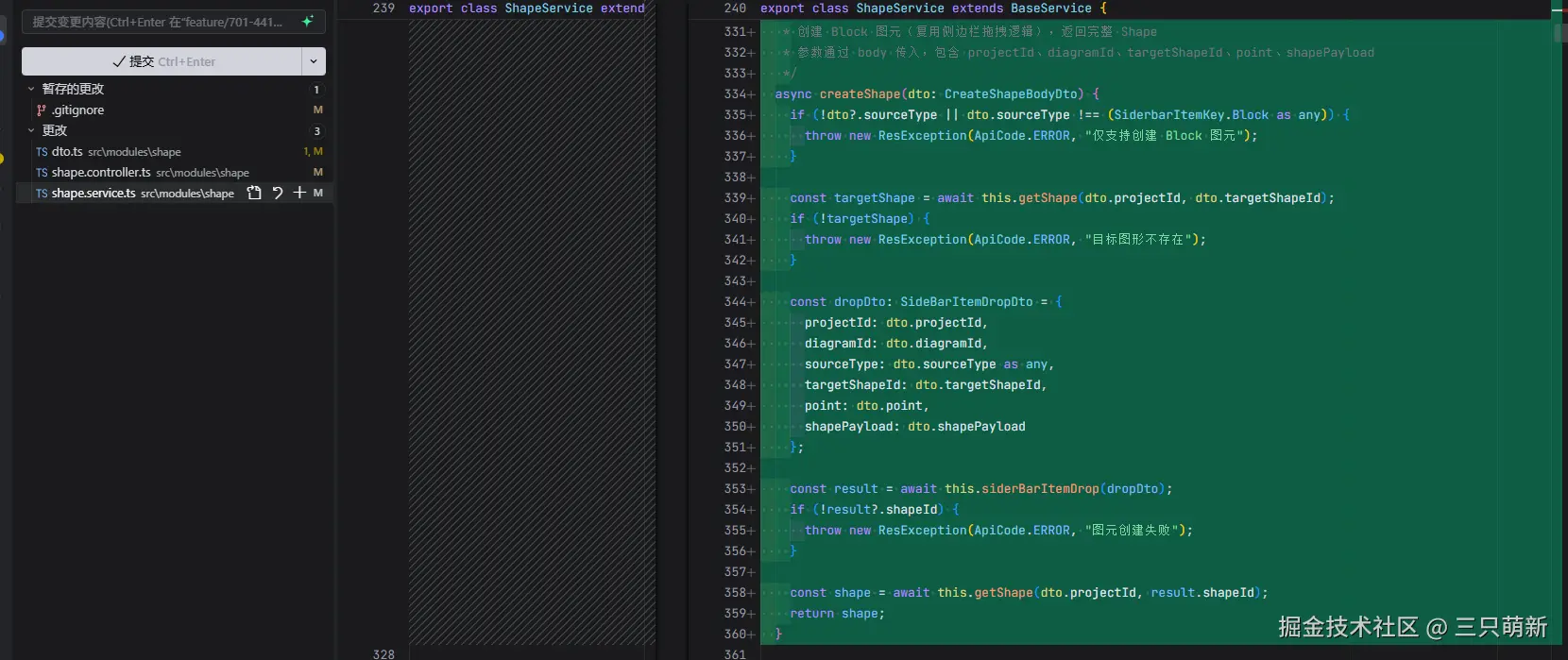Screen dimensions: 1568x660
Task: Click the 'targetShapeId: dto.targetShapeId,' line
Action: click(x=926, y=384)
